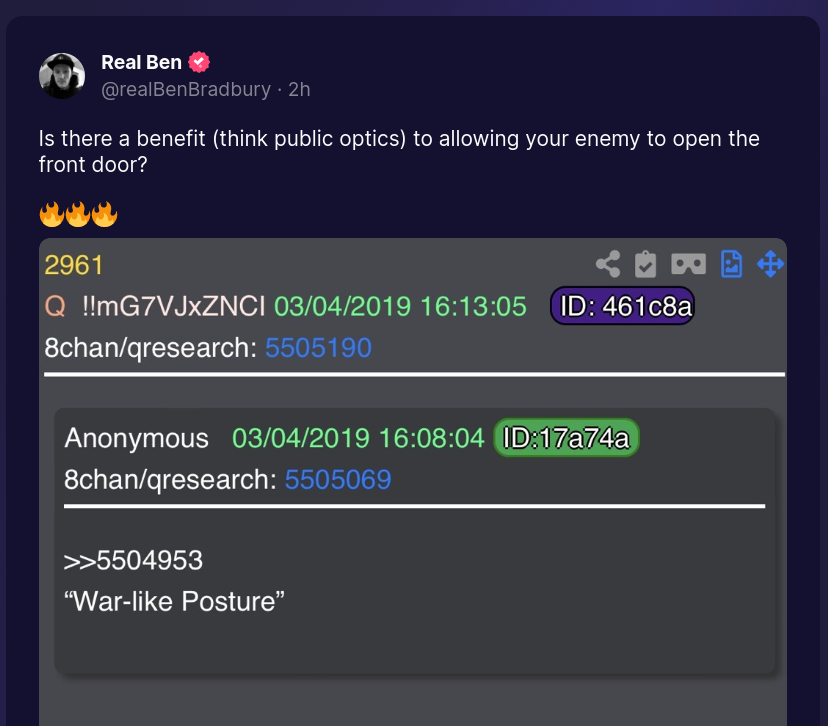Viewport: 828px width, 726px height.
Task: Open the Real Ben display name
Action: click(x=141, y=62)
